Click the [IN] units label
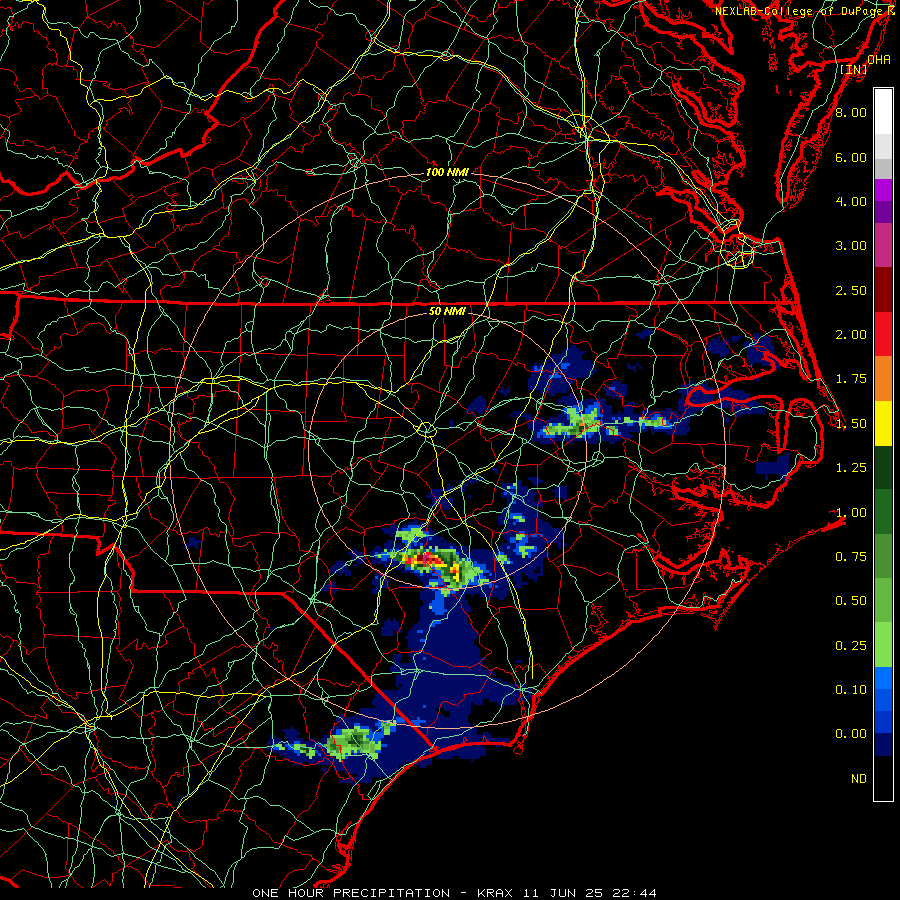Image resolution: width=900 pixels, height=900 pixels. 854,69
